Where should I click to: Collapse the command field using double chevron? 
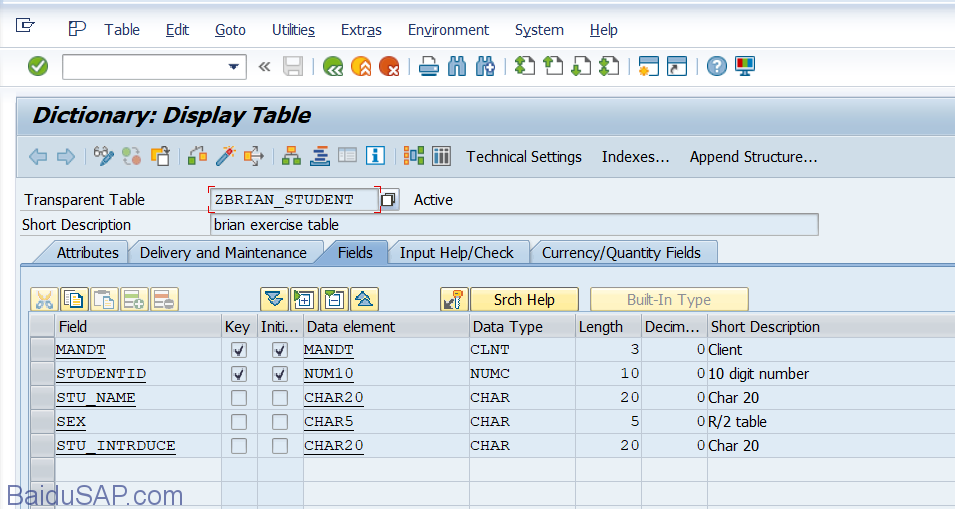point(264,67)
